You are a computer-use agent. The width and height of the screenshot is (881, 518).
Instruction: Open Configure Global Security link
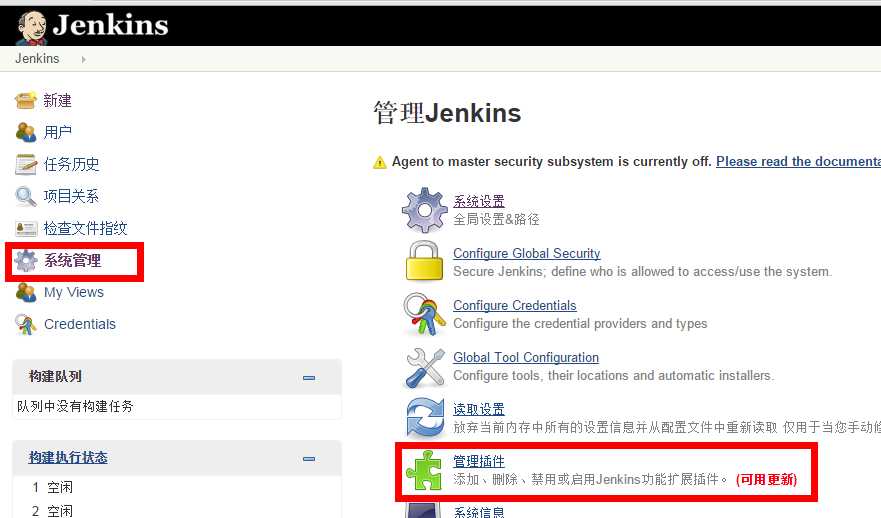point(526,253)
